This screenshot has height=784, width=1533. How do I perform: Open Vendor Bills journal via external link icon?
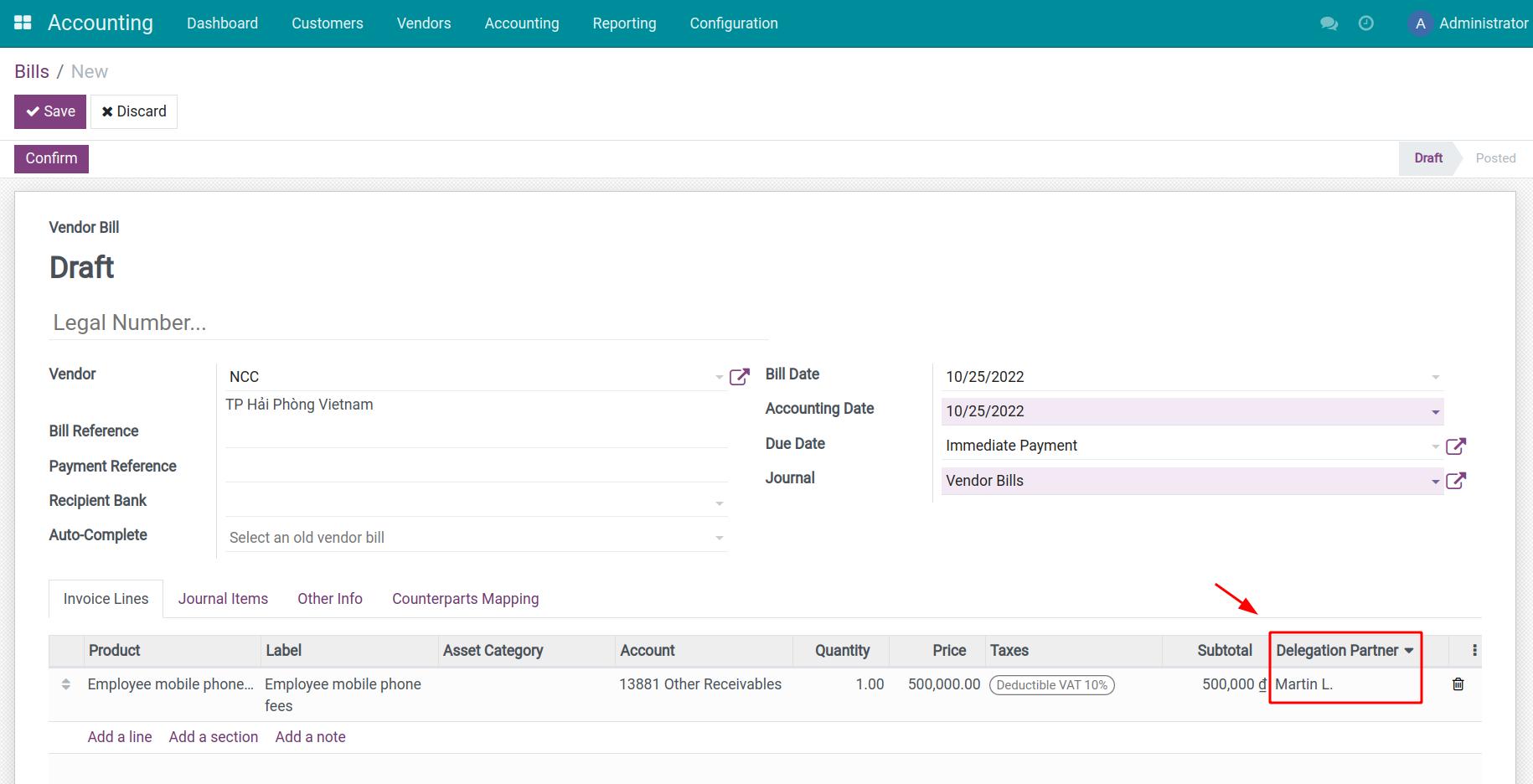click(x=1458, y=481)
